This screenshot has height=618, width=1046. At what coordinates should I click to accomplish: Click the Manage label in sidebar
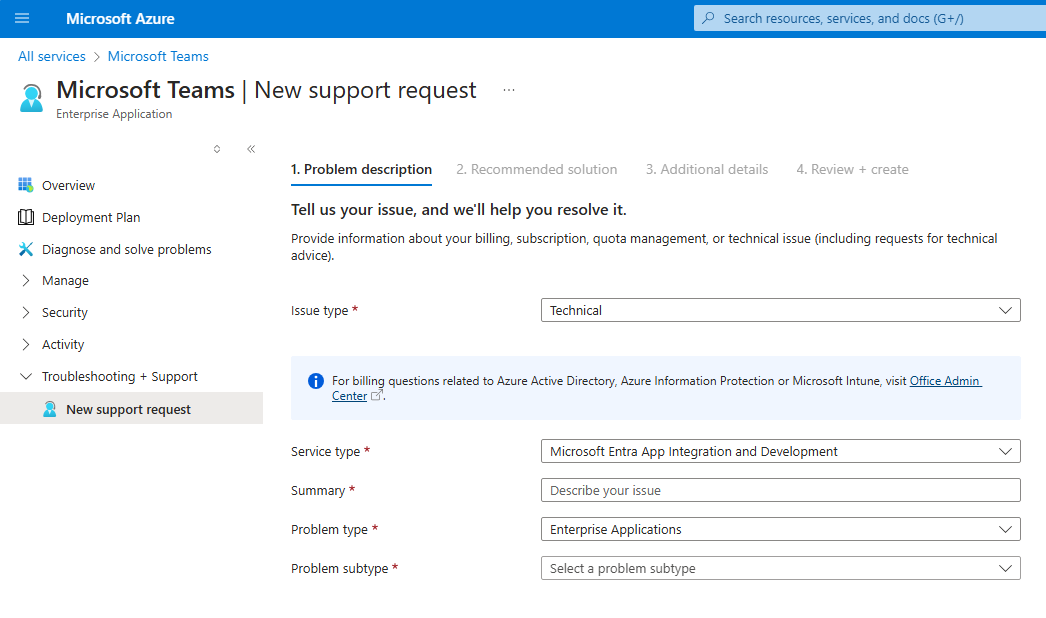click(65, 280)
